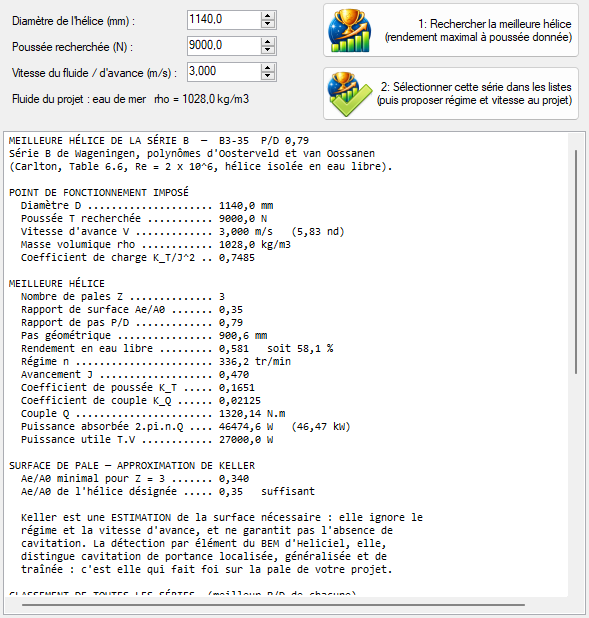The width and height of the screenshot is (589, 618).
Task: Click the "Pas géométrique" 900,6 mm line
Action: (x=144, y=335)
